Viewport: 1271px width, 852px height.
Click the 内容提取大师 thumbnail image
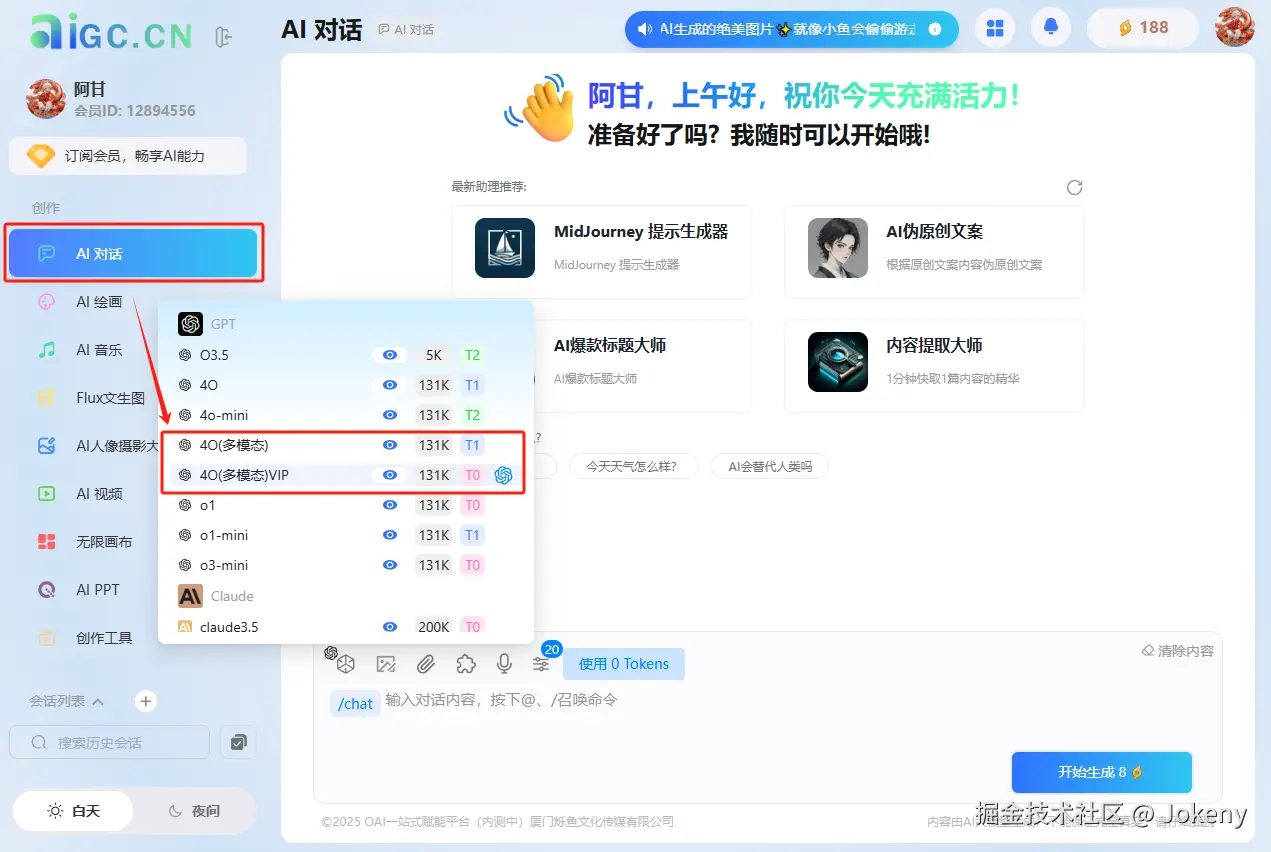coord(838,361)
